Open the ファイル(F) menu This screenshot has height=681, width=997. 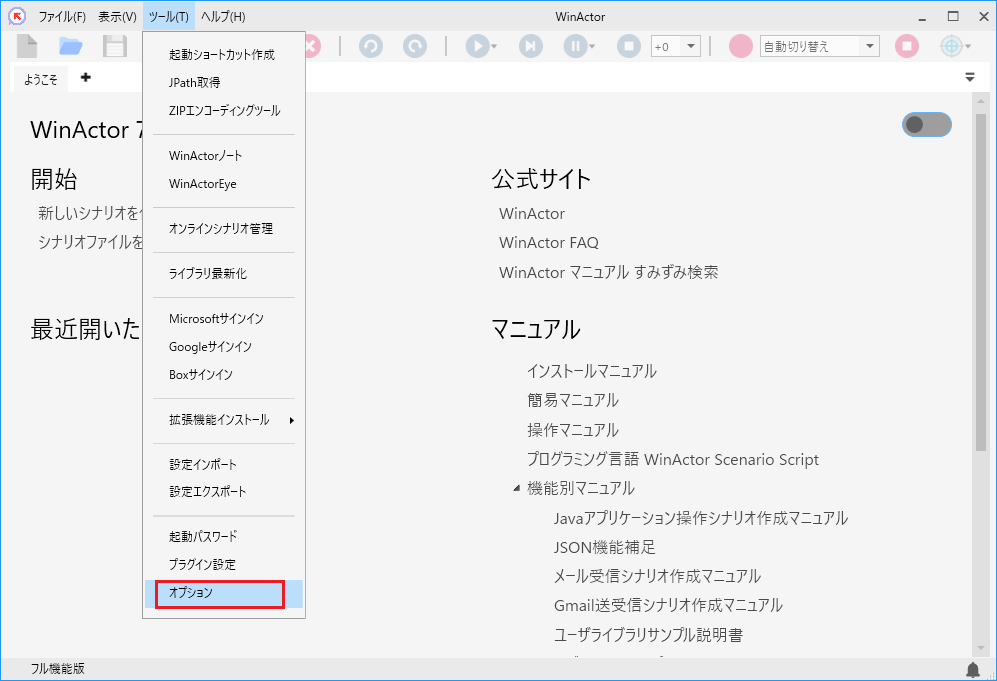click(62, 17)
